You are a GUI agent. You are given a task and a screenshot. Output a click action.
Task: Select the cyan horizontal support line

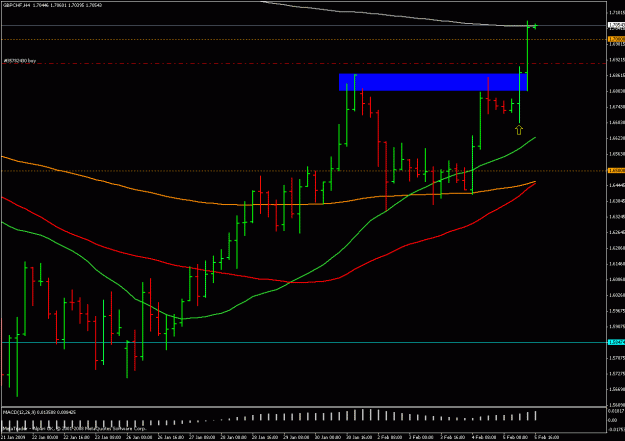point(303,343)
